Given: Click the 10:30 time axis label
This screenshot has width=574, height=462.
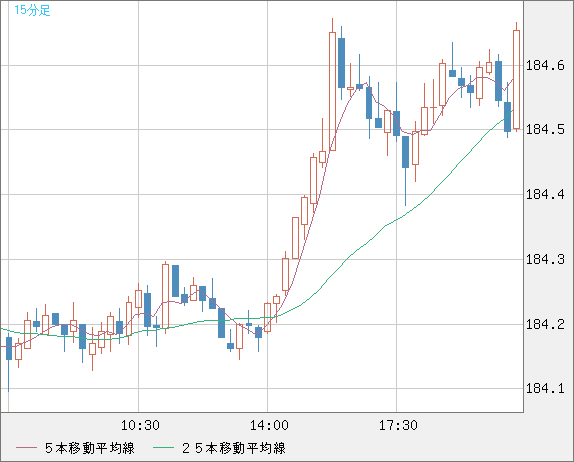Looking at the screenshot, I should pos(140,425).
